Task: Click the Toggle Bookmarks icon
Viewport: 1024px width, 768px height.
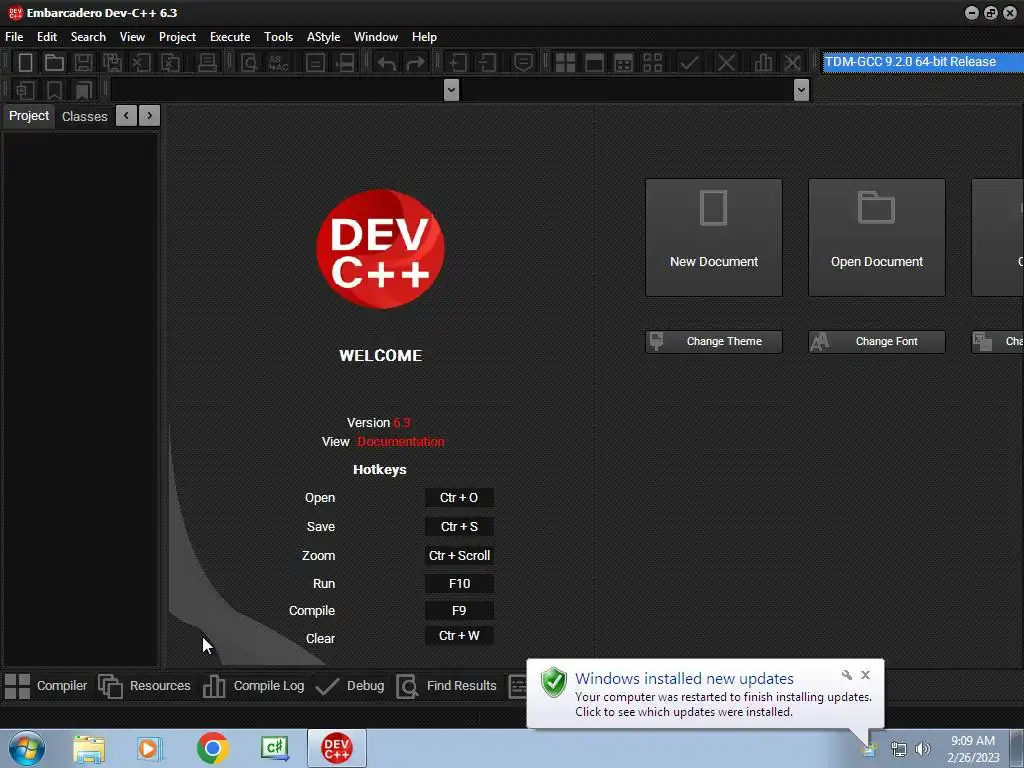Action: (x=54, y=90)
